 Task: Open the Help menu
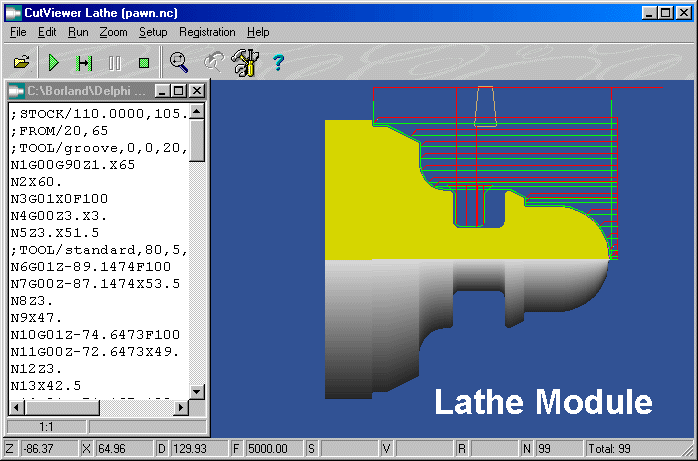(x=258, y=32)
